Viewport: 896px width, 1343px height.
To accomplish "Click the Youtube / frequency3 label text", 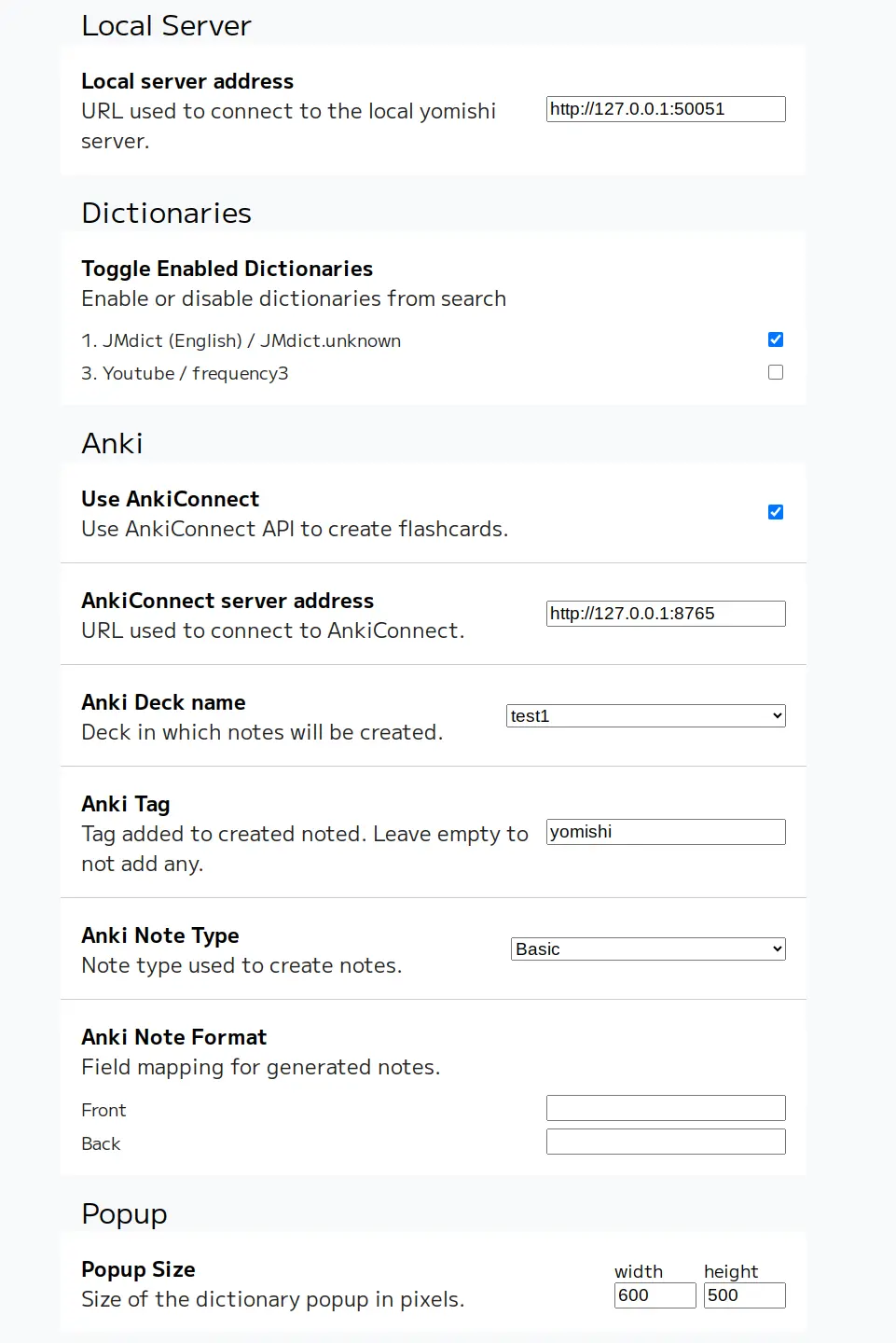I will tap(185, 374).
